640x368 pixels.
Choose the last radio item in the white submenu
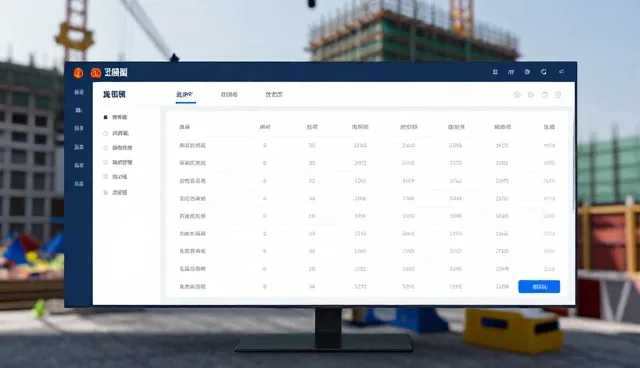tap(116, 192)
